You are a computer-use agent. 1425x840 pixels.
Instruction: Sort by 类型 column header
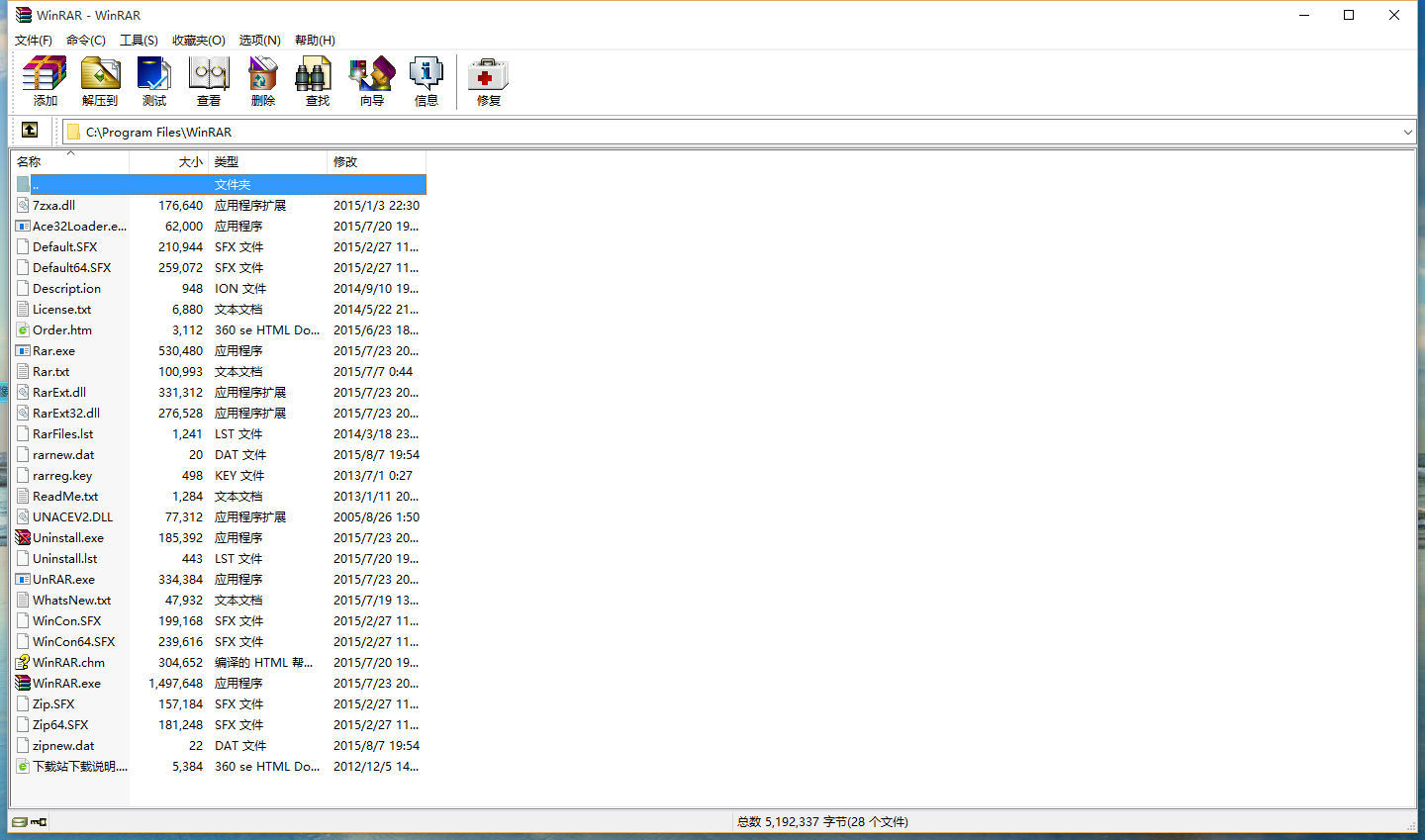click(267, 162)
